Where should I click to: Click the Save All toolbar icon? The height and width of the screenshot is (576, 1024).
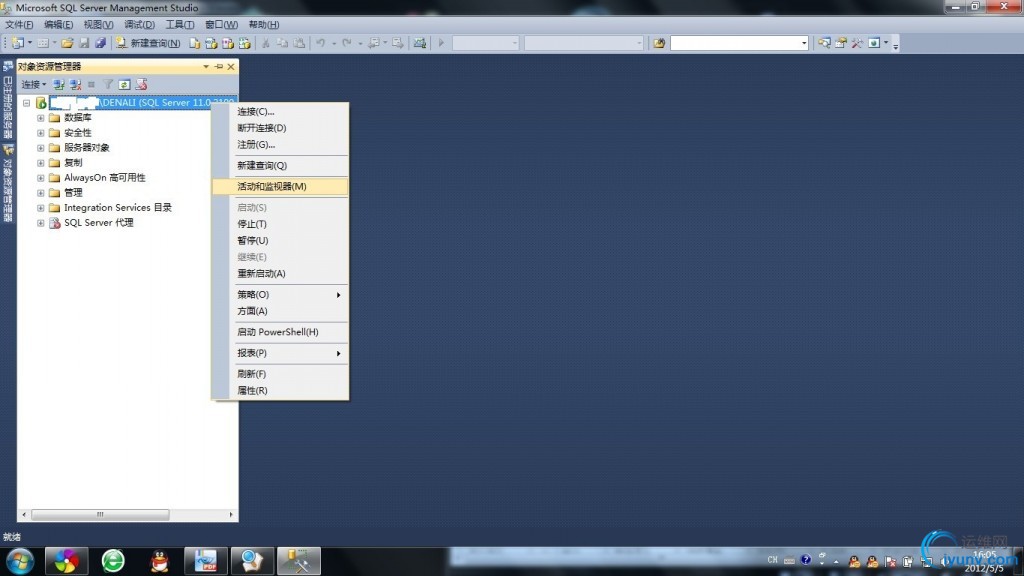100,43
